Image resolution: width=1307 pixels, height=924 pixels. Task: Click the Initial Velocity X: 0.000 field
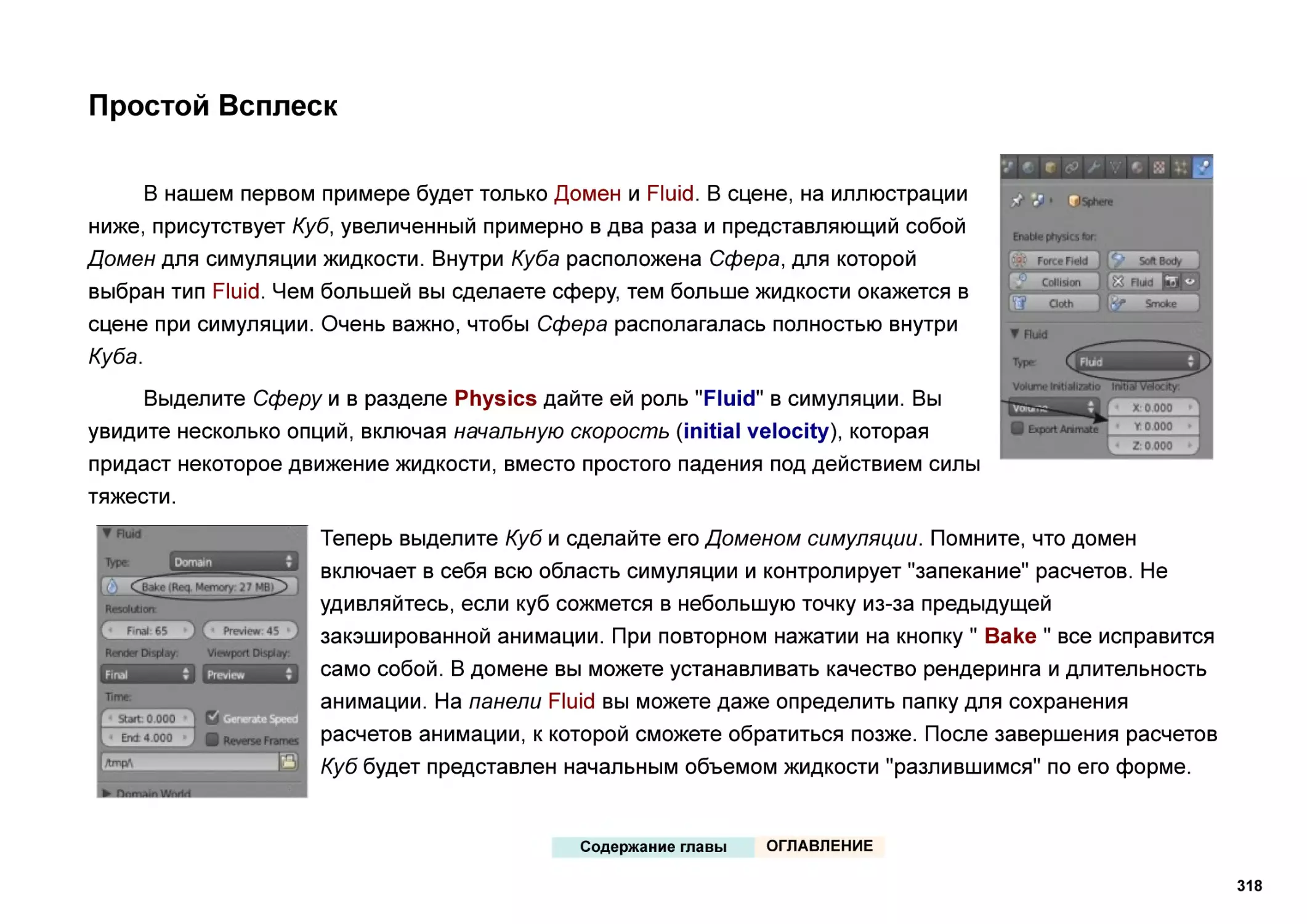[x=1153, y=408]
